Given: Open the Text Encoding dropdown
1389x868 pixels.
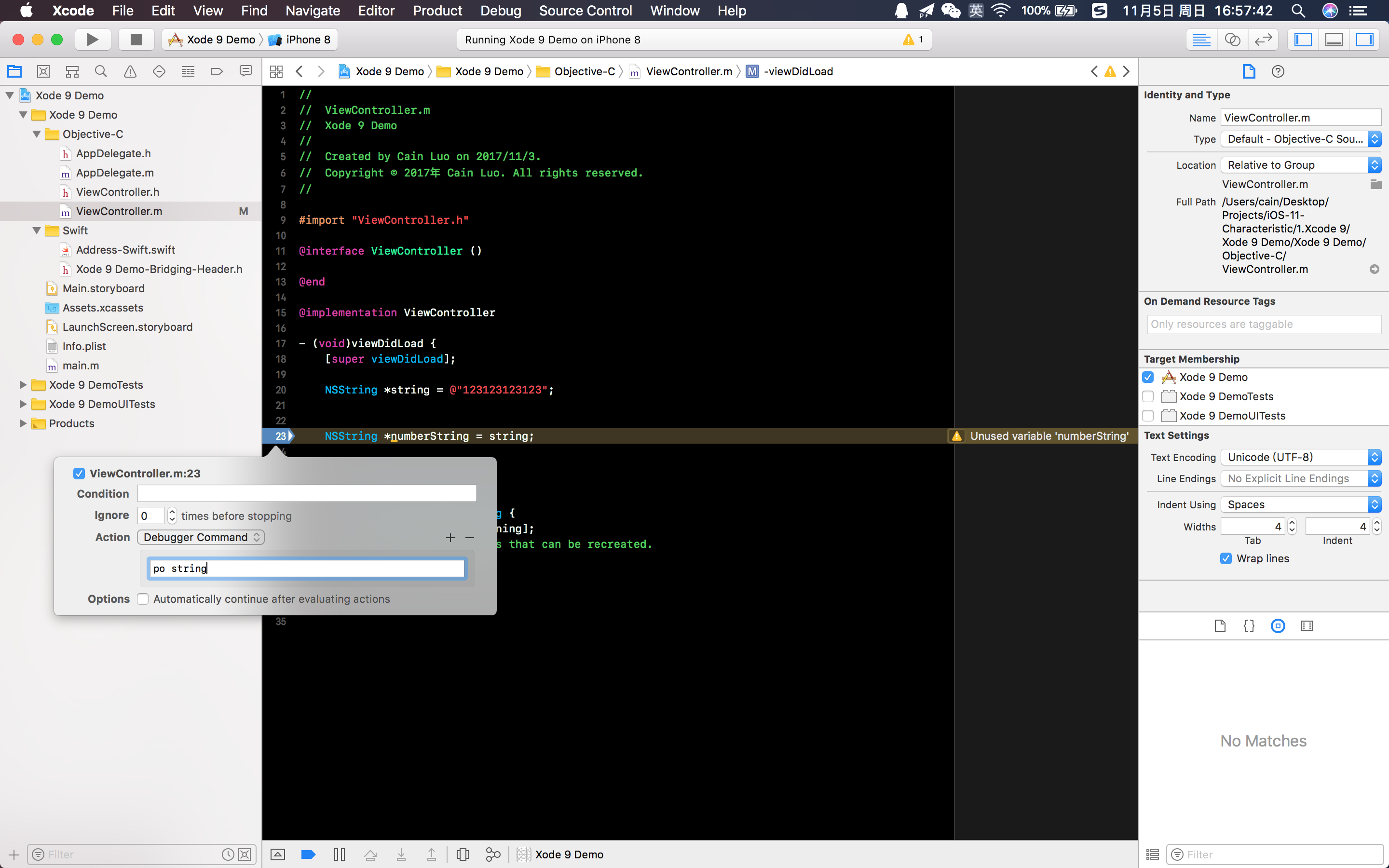Looking at the screenshot, I should 1300,457.
